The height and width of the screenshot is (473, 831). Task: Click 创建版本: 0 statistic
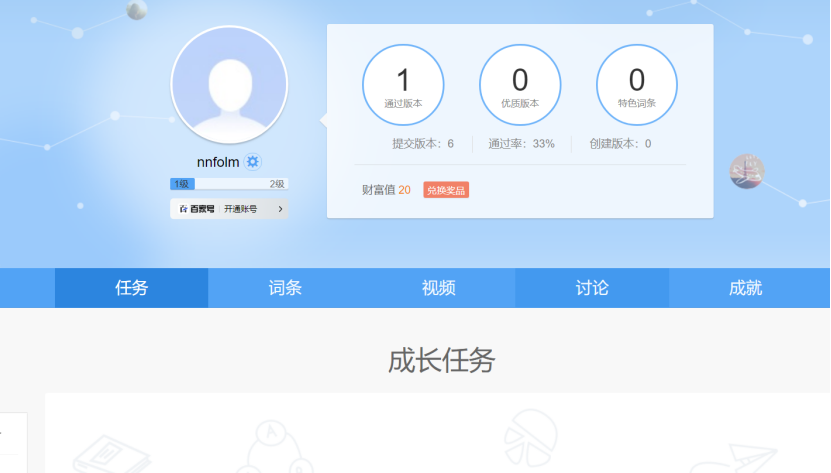tap(620, 144)
